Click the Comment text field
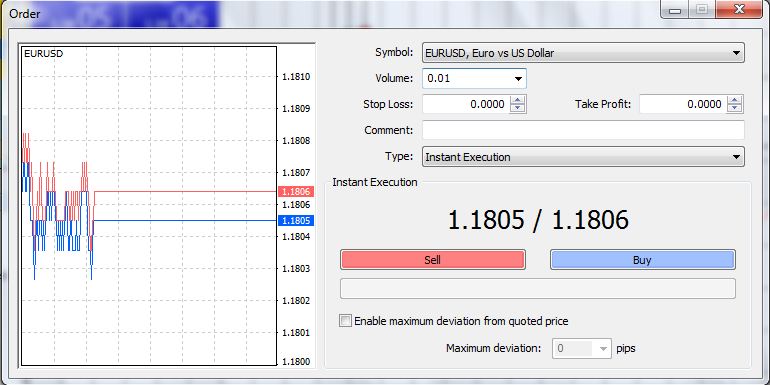 [583, 130]
